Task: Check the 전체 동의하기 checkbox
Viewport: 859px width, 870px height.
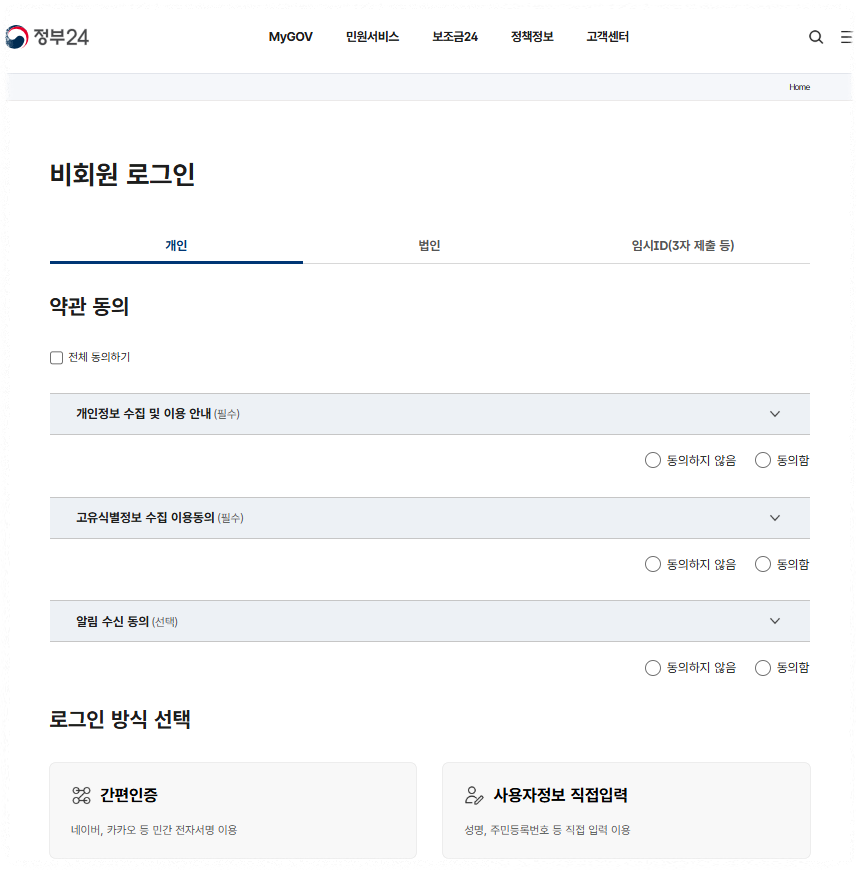Action: [x=56, y=357]
